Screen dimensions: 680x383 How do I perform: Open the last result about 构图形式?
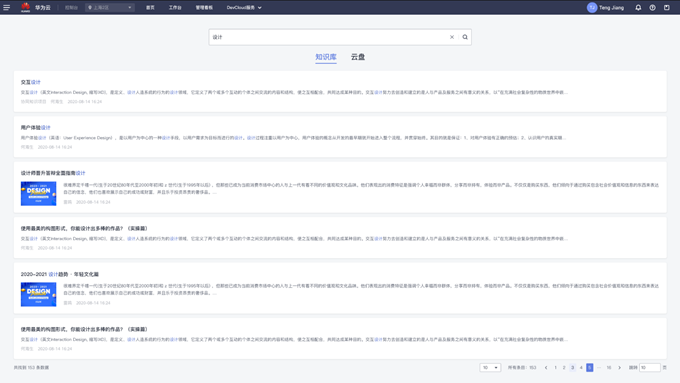84,329
